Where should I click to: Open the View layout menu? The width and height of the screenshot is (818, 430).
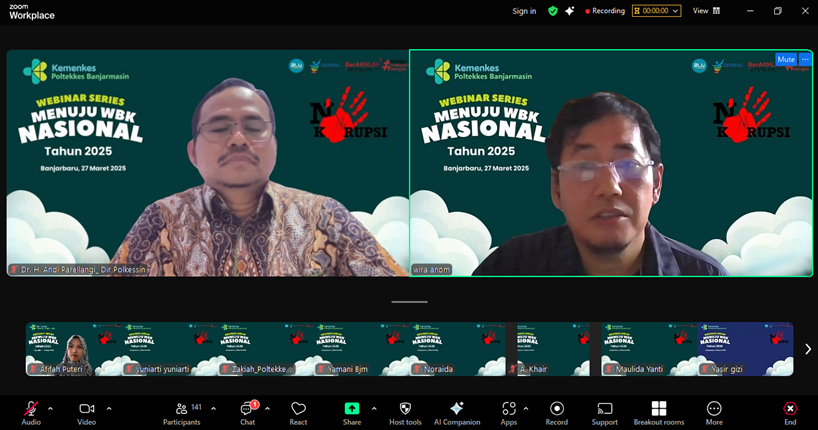click(x=705, y=11)
